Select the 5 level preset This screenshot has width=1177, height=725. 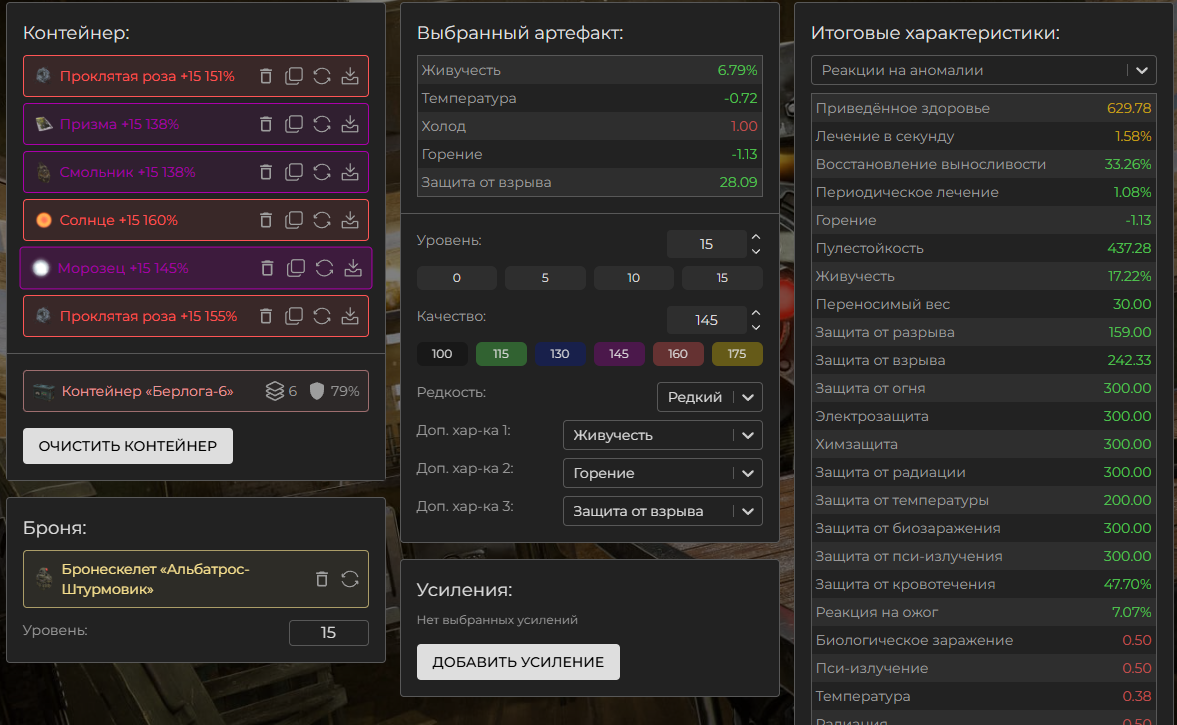click(545, 278)
